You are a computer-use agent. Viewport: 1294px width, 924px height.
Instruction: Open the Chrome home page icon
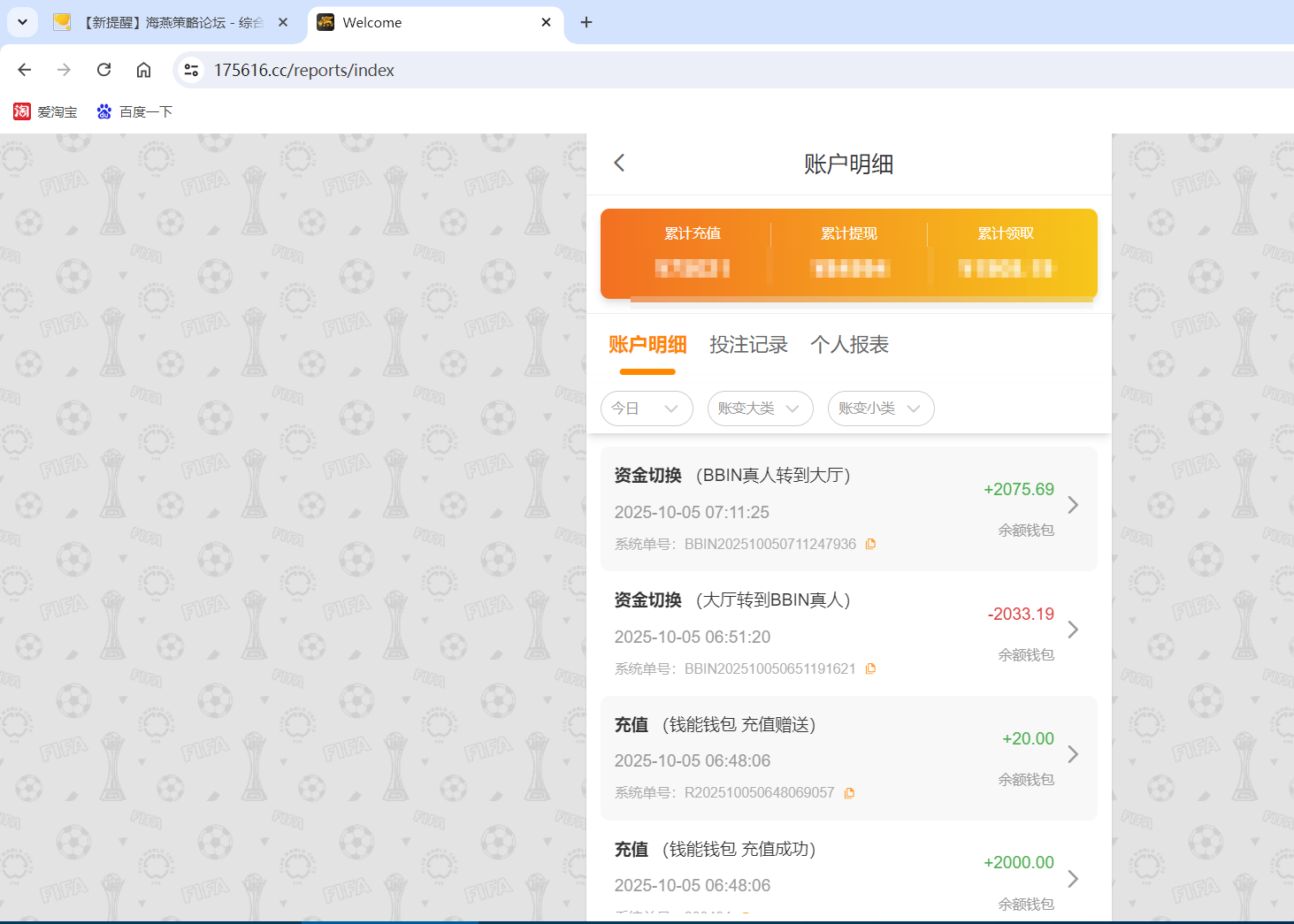(x=143, y=69)
